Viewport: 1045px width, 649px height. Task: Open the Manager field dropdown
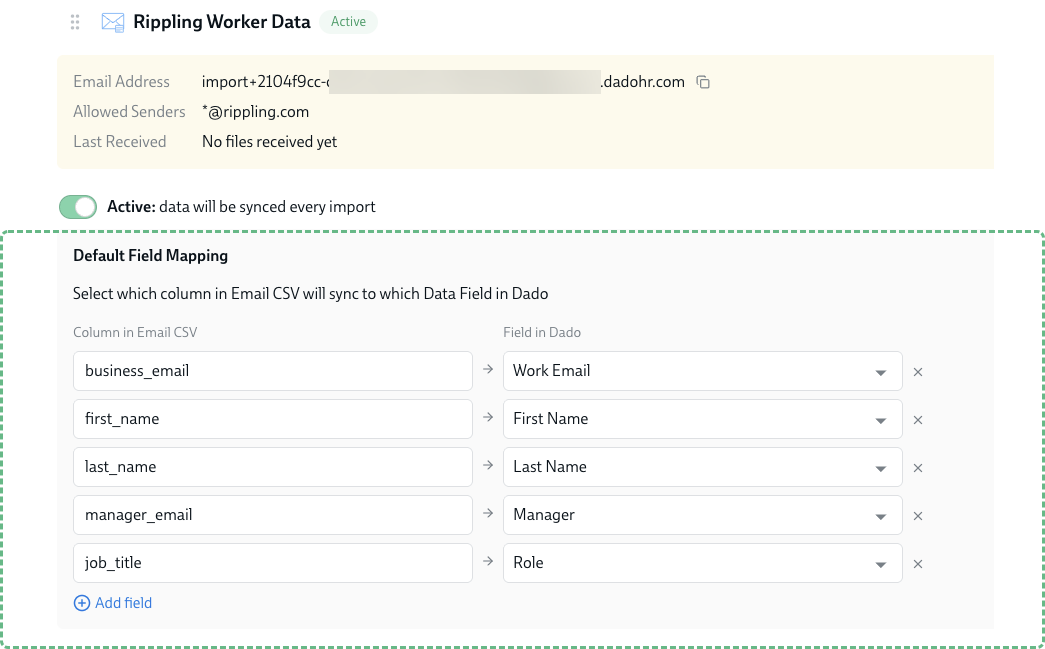point(702,515)
